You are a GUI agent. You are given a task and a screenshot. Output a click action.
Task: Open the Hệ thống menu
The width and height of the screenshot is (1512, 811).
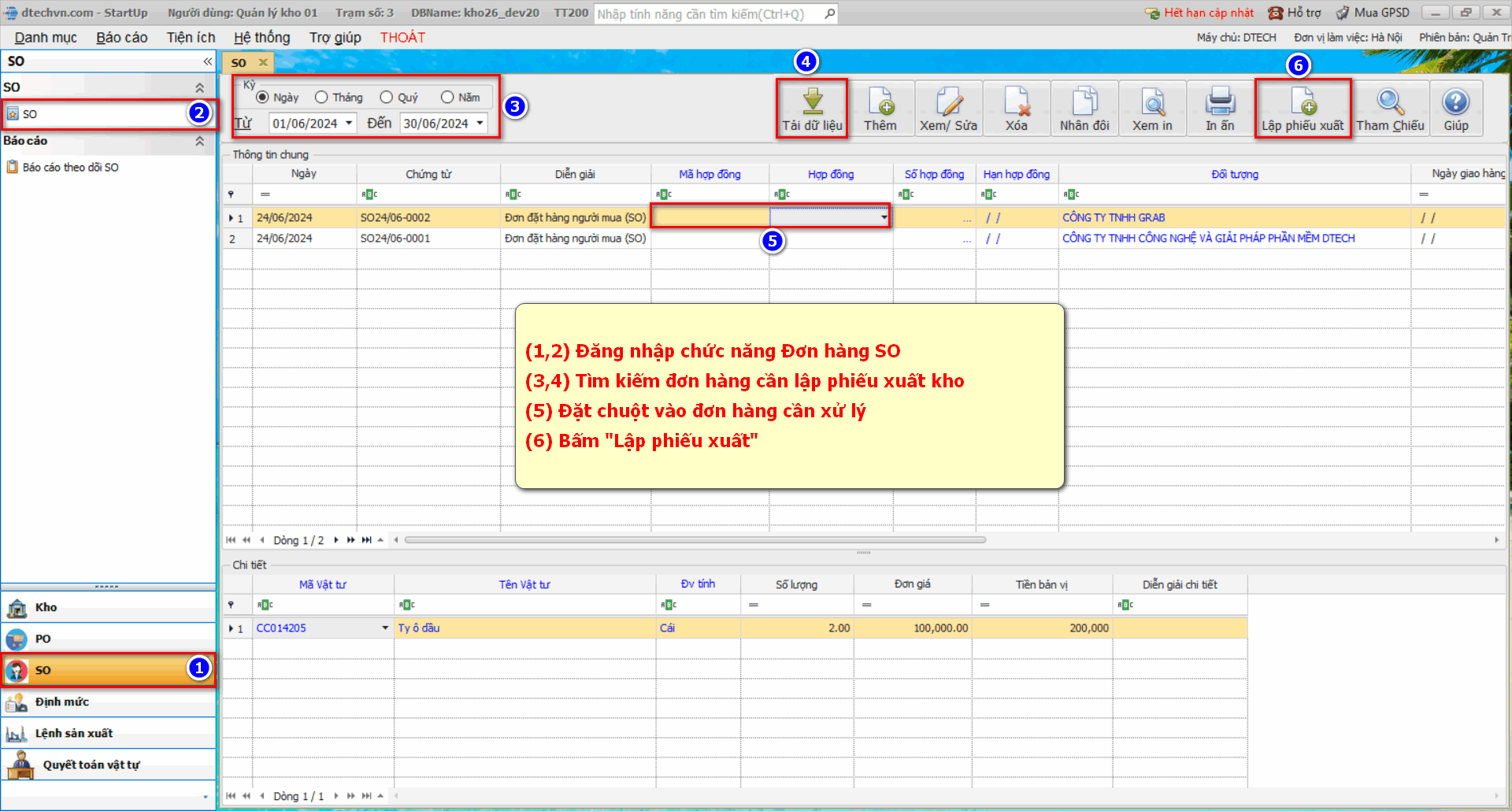pyautogui.click(x=261, y=38)
